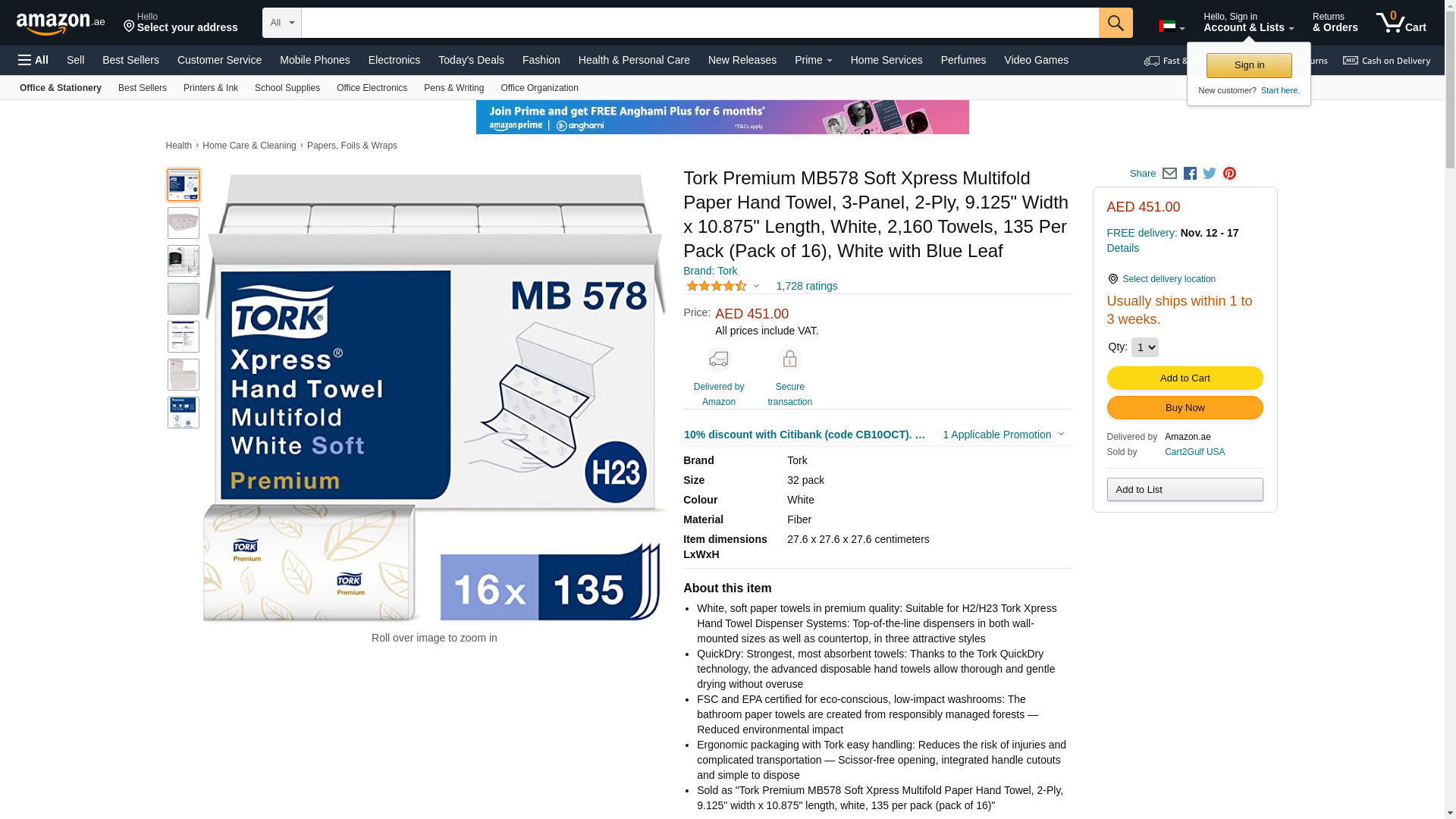Screen dimensions: 1456x819
Task: Share product on Pinterest icon
Action: [x=1229, y=174]
